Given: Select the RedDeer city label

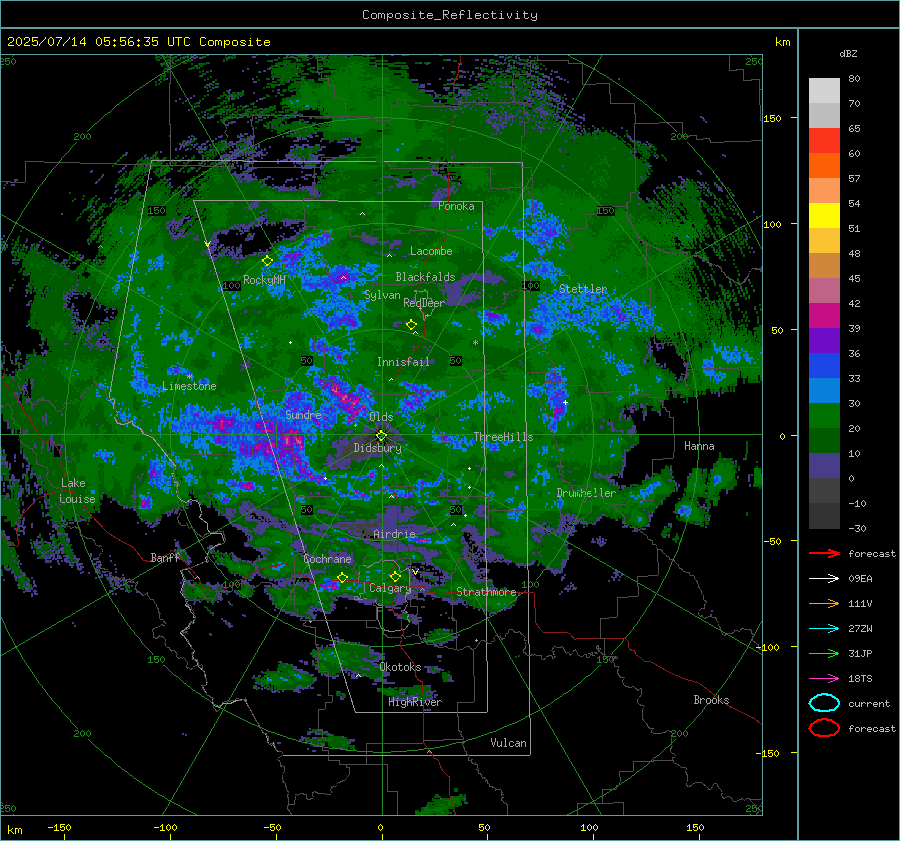Looking at the screenshot, I should (424, 303).
